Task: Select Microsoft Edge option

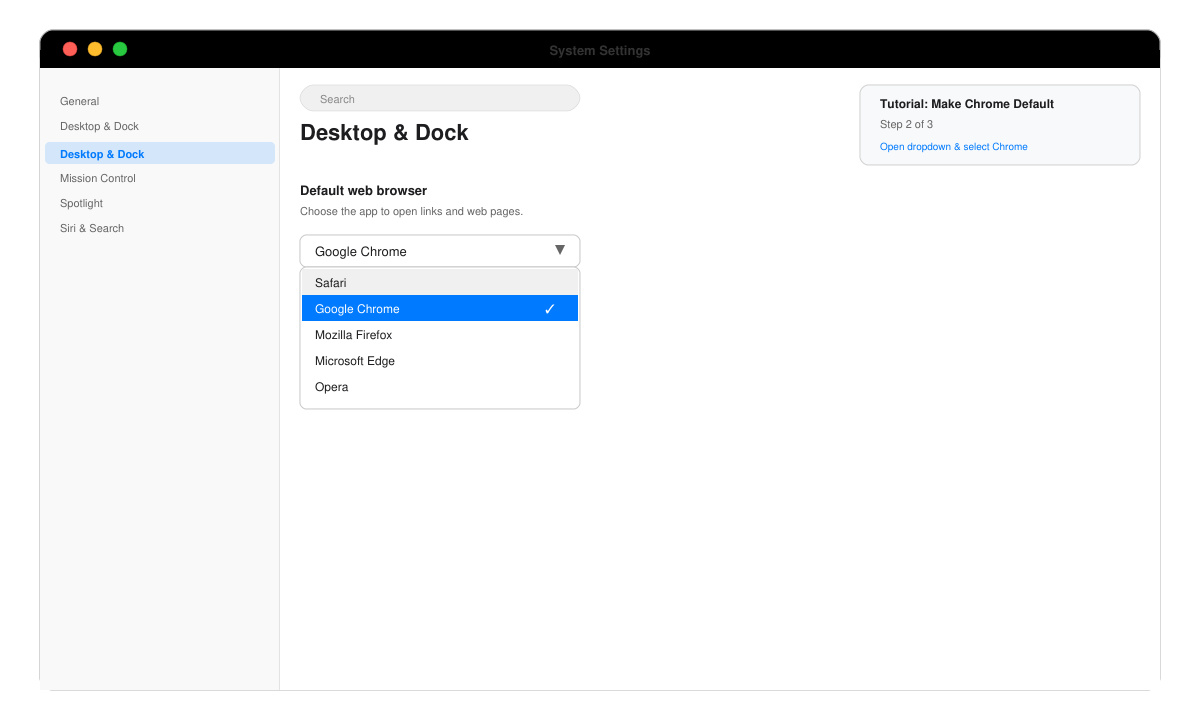Action: point(440,361)
